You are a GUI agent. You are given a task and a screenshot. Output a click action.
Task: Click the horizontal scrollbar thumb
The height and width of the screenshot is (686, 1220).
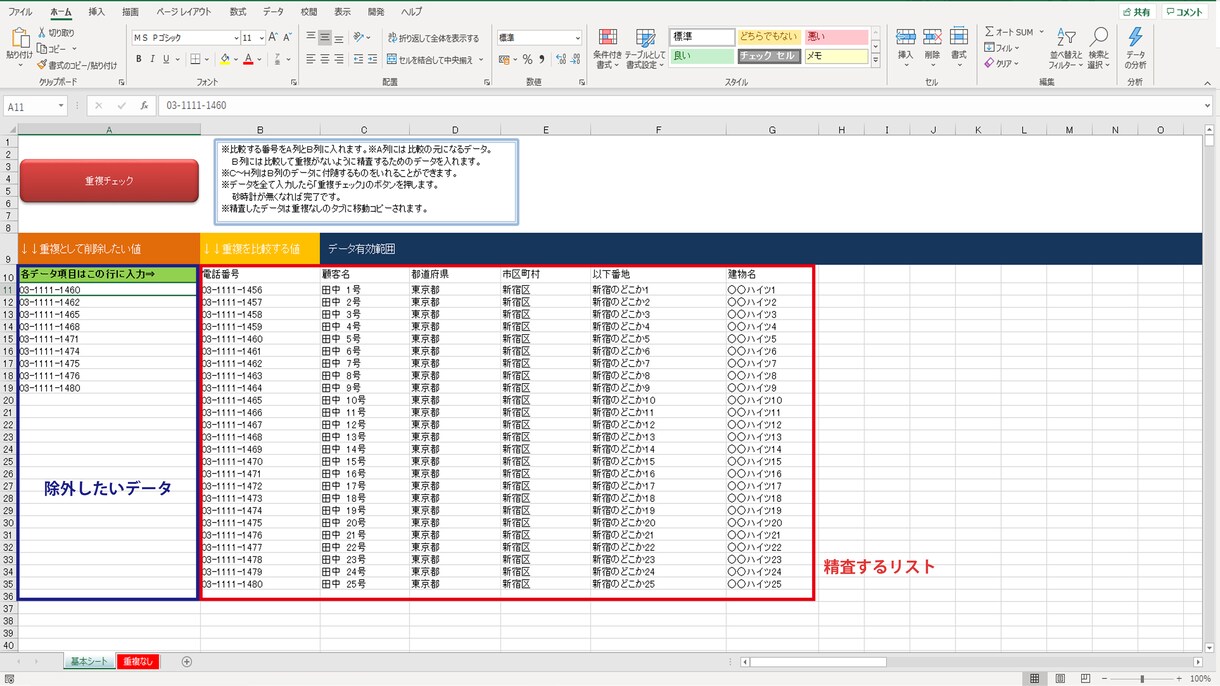point(819,662)
